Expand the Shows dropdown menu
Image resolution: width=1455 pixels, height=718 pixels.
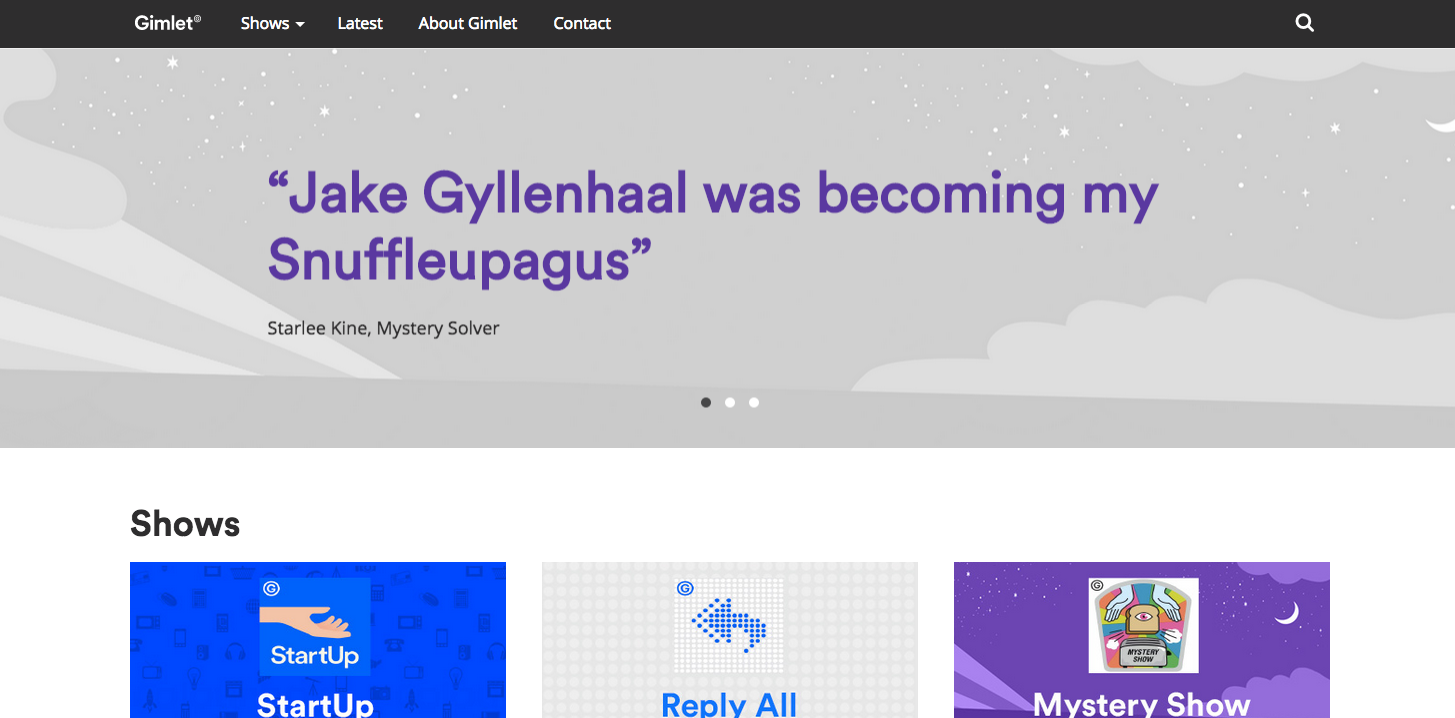[272, 23]
